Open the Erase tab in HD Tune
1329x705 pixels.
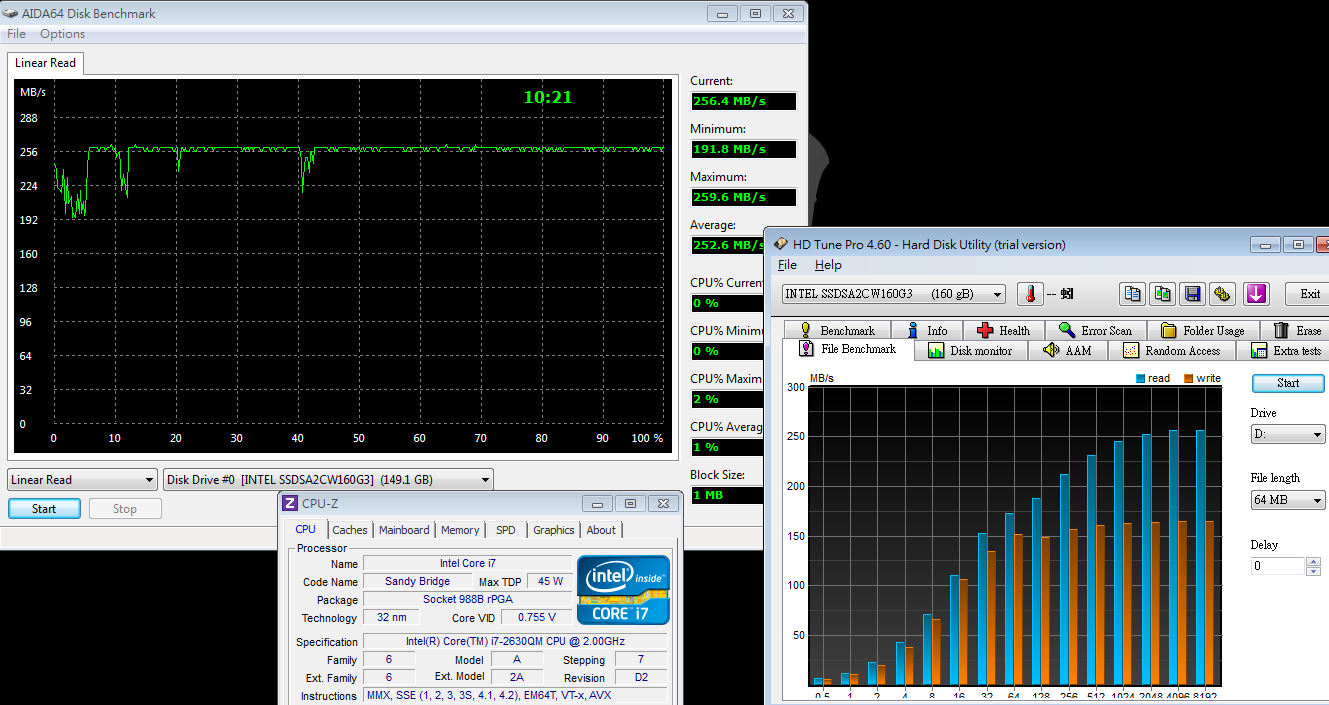tap(1296, 330)
